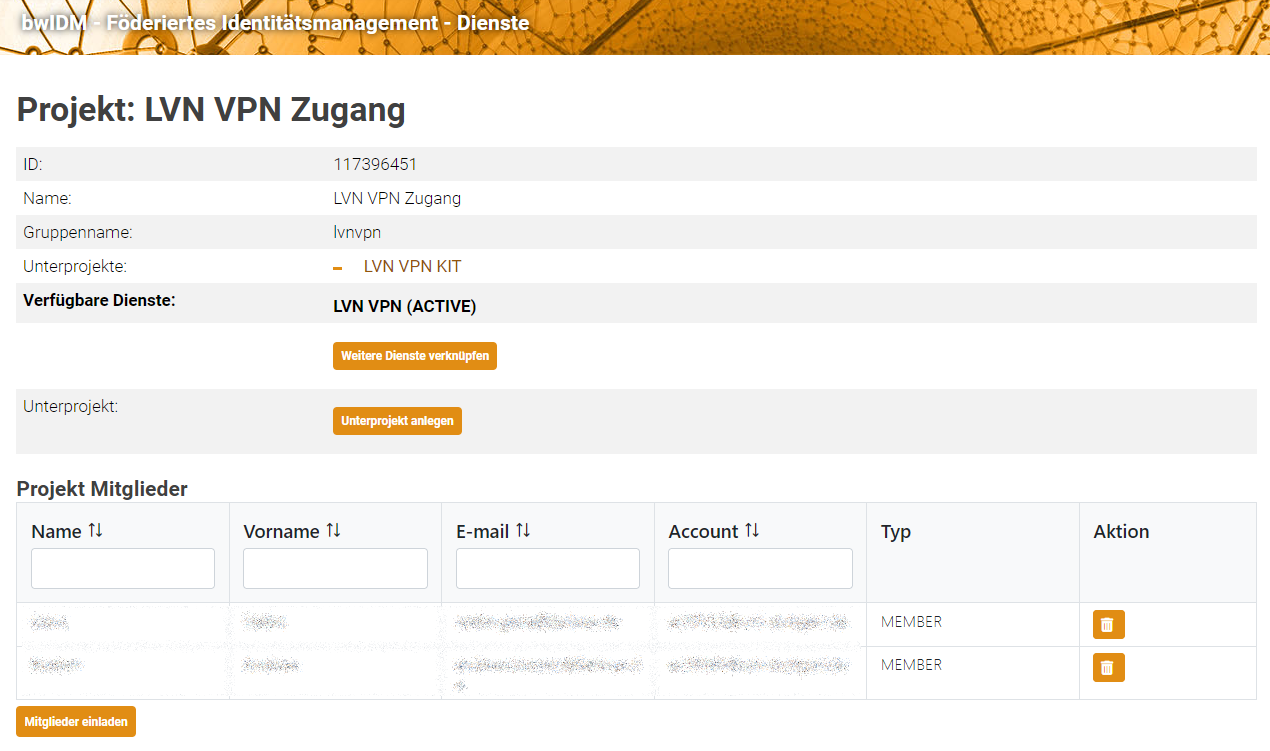Image resolution: width=1270 pixels, height=751 pixels.
Task: Click the bwIDM banner title
Action: pos(275,23)
